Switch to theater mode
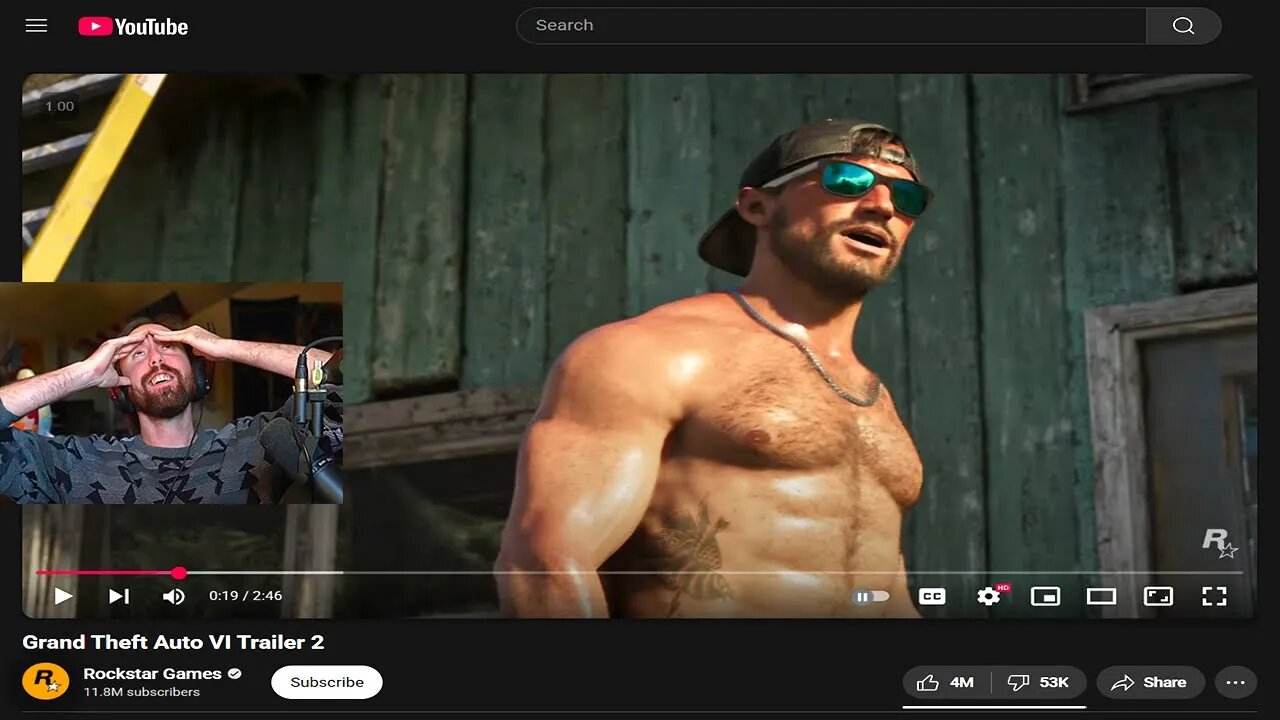The width and height of the screenshot is (1280, 720). tap(1101, 596)
